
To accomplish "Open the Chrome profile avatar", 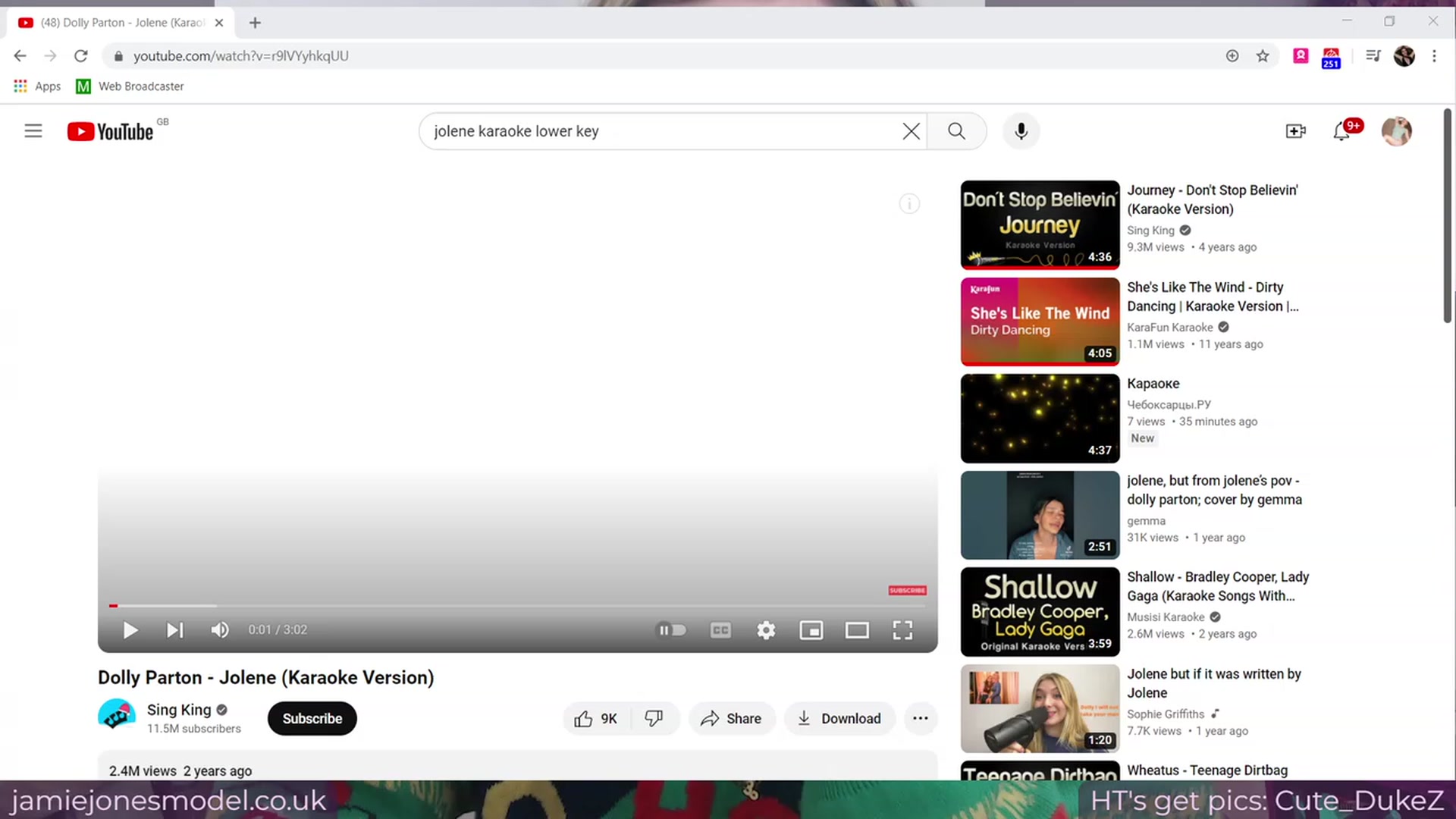I will click(x=1404, y=56).
